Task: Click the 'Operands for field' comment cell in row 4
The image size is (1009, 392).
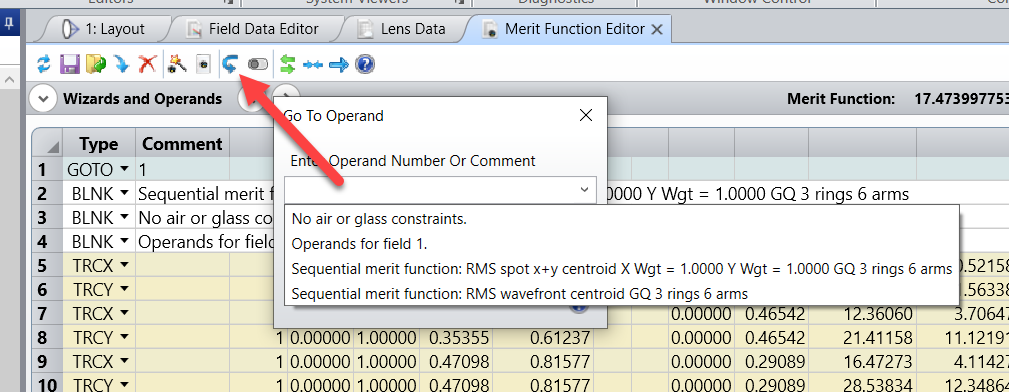Action: coord(205,242)
